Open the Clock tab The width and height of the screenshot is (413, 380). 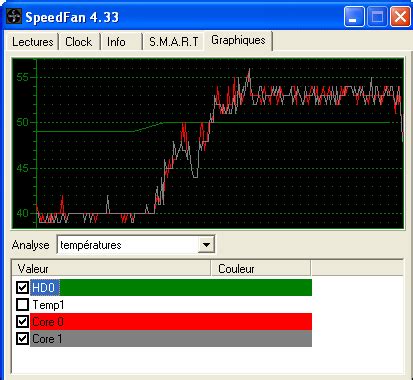pos(79,42)
